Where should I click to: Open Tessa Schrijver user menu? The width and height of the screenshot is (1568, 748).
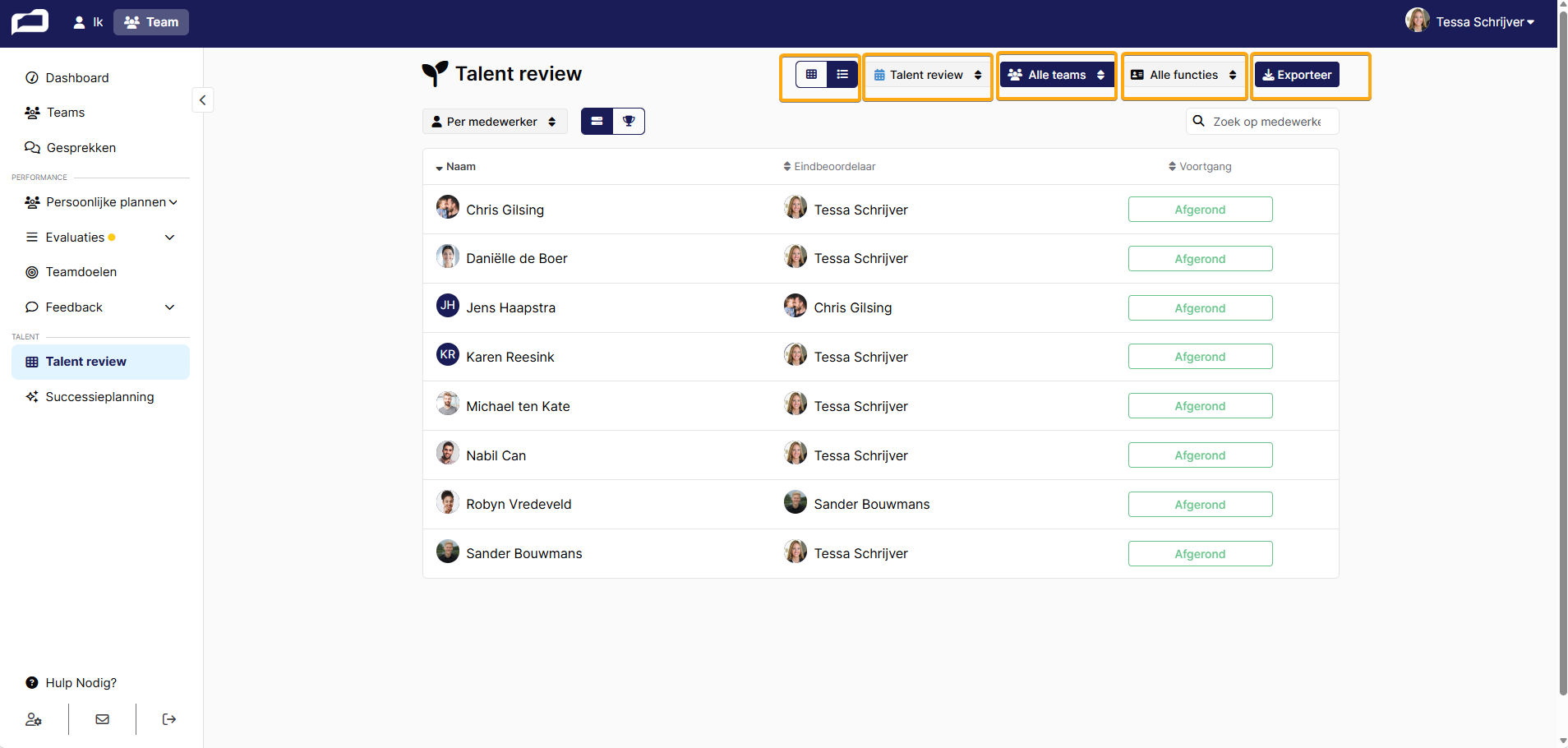[x=1469, y=21]
